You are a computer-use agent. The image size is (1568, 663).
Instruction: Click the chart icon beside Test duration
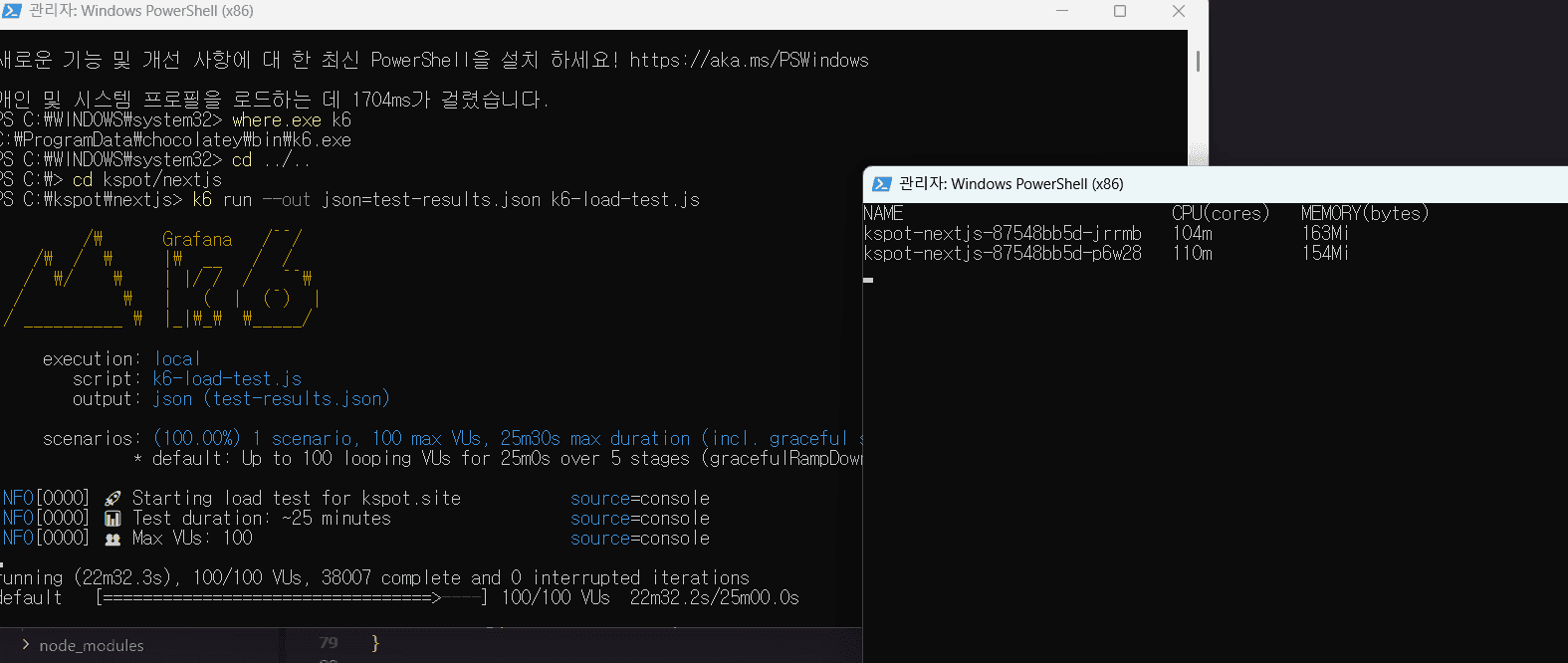(x=112, y=519)
